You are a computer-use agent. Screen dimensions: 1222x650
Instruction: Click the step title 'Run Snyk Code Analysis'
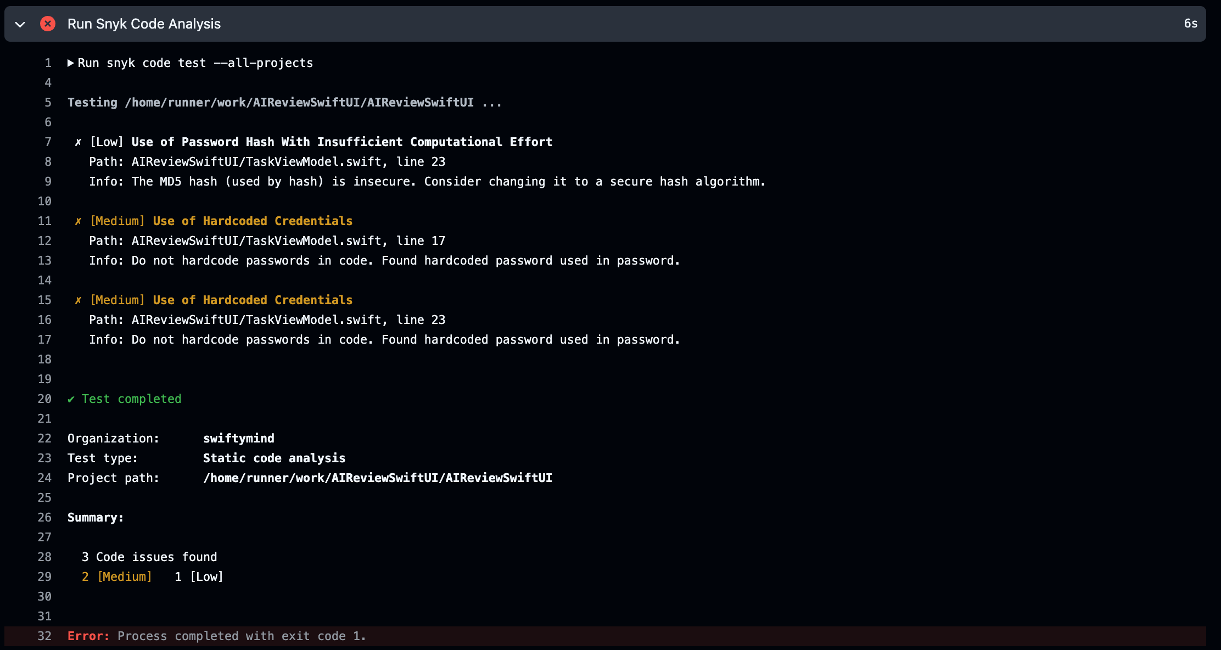[144, 24]
